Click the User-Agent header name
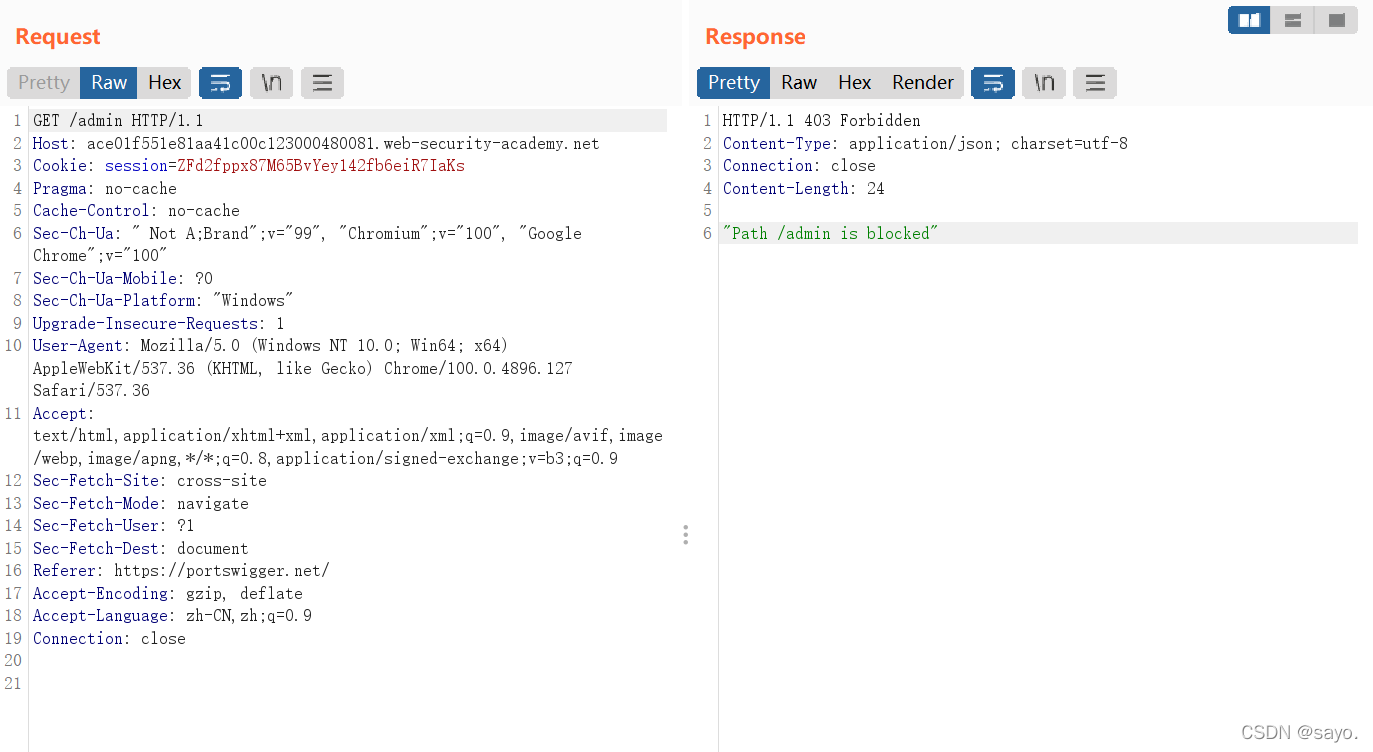Screen dimensions: 1373x752 tap(78, 346)
